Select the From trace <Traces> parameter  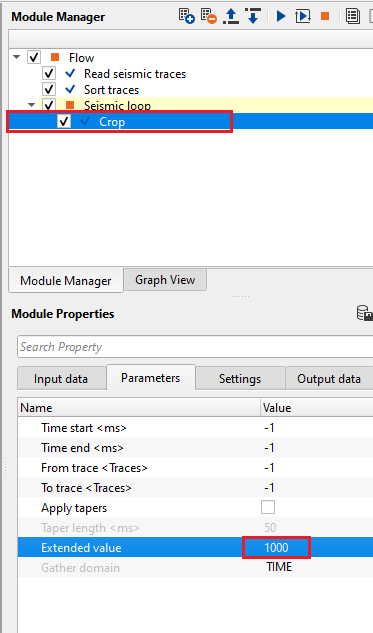pos(94,468)
